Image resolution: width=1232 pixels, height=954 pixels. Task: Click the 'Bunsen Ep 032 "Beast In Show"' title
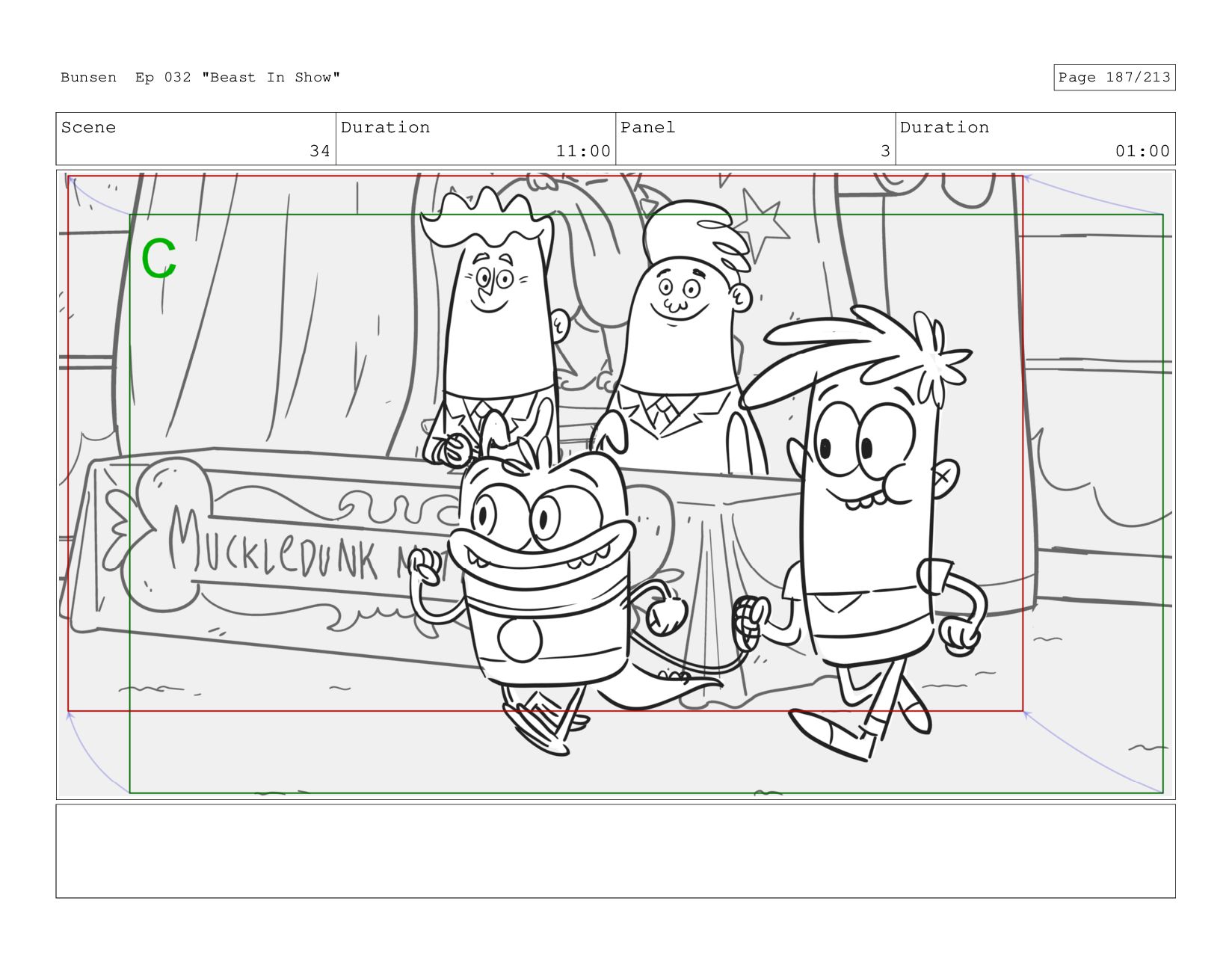pos(200,77)
